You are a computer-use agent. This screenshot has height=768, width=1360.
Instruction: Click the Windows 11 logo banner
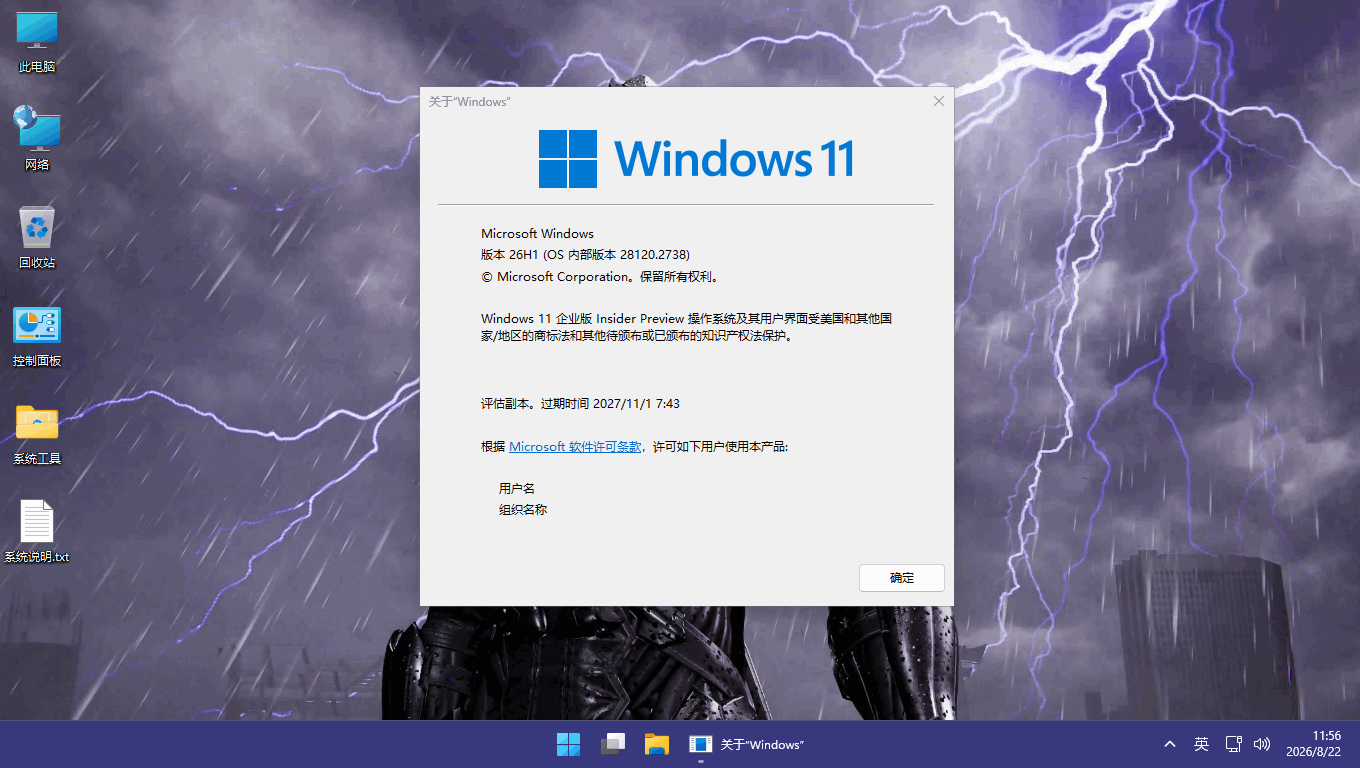(696, 159)
